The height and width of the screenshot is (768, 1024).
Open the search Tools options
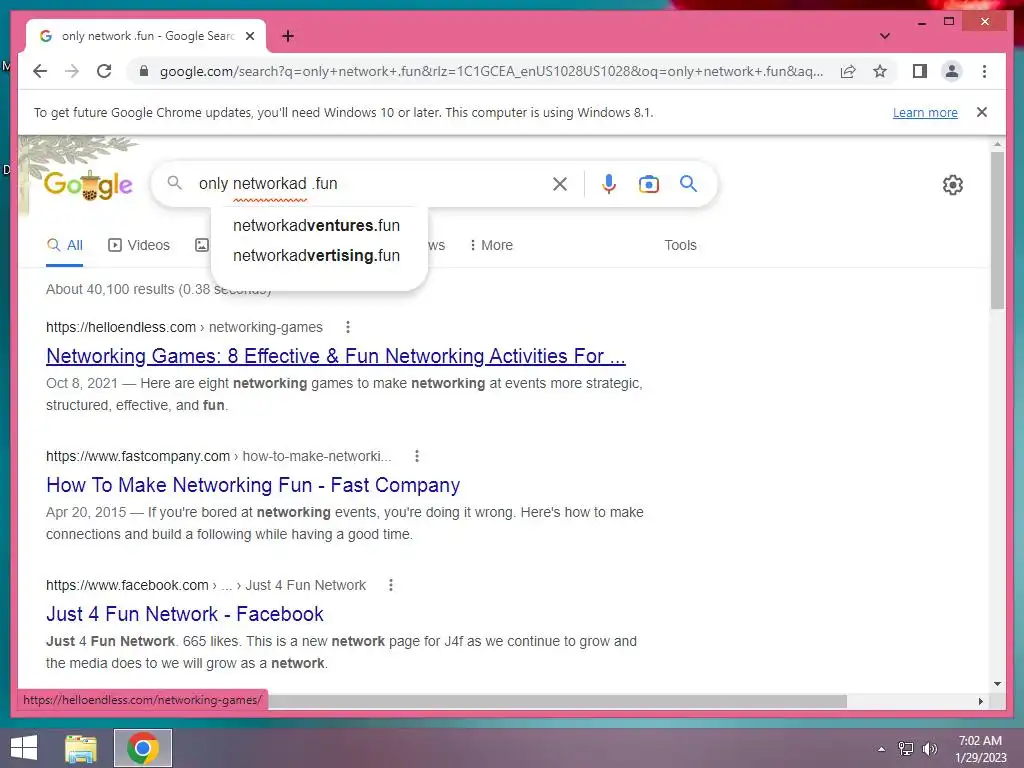(x=680, y=246)
